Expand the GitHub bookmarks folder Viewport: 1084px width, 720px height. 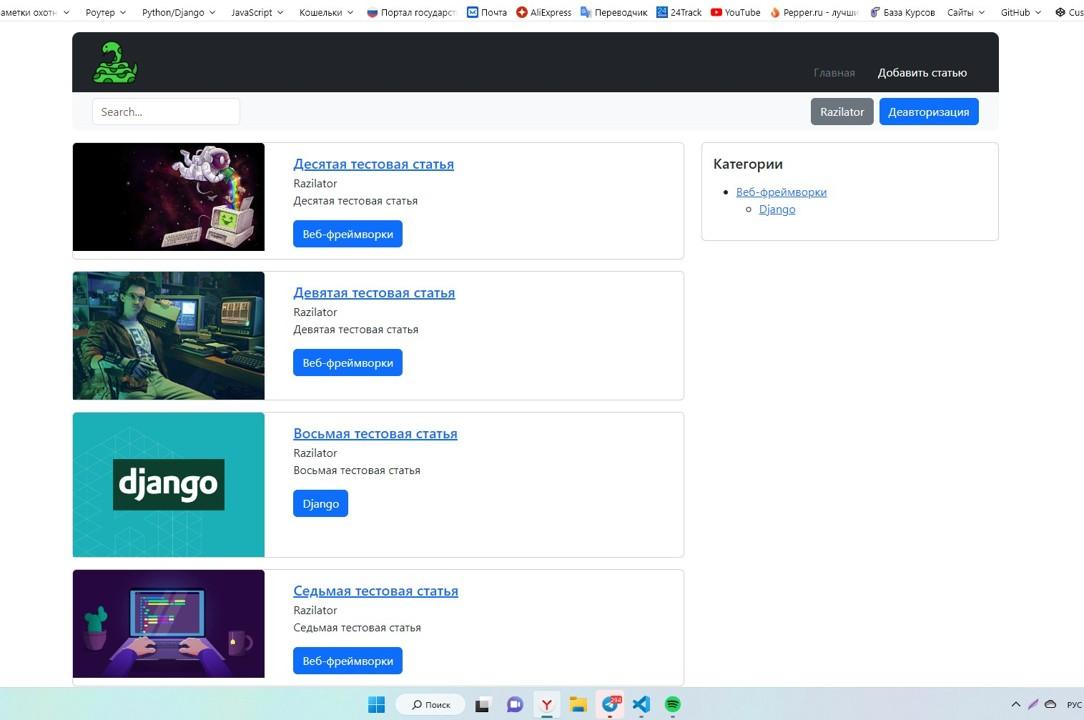coord(1020,12)
